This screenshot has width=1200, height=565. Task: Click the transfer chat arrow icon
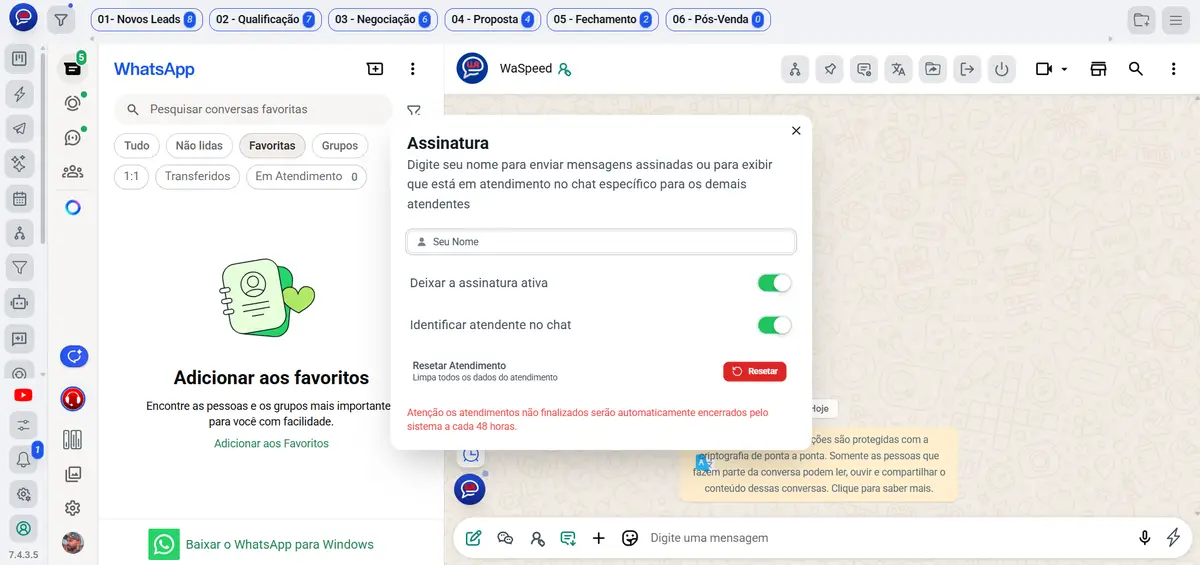point(967,69)
